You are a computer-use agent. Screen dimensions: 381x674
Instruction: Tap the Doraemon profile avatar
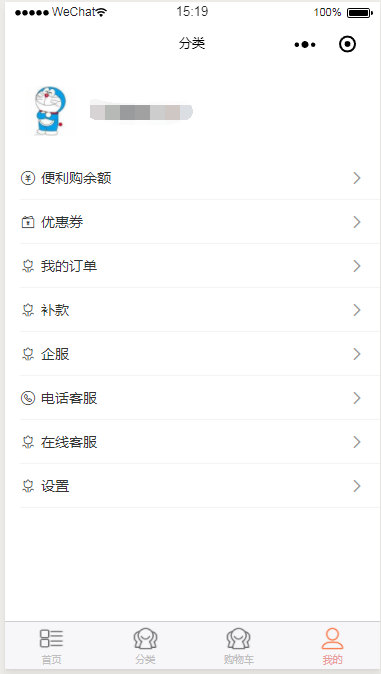49,111
